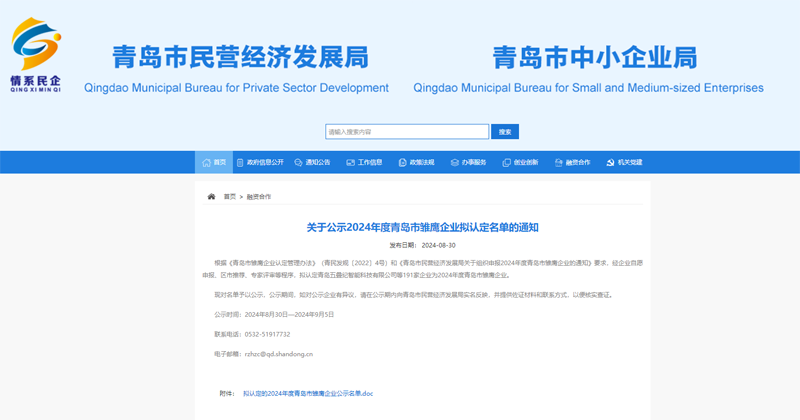Click the 融资合作 breadcrumb link
The height and width of the screenshot is (420, 800).
point(258,196)
